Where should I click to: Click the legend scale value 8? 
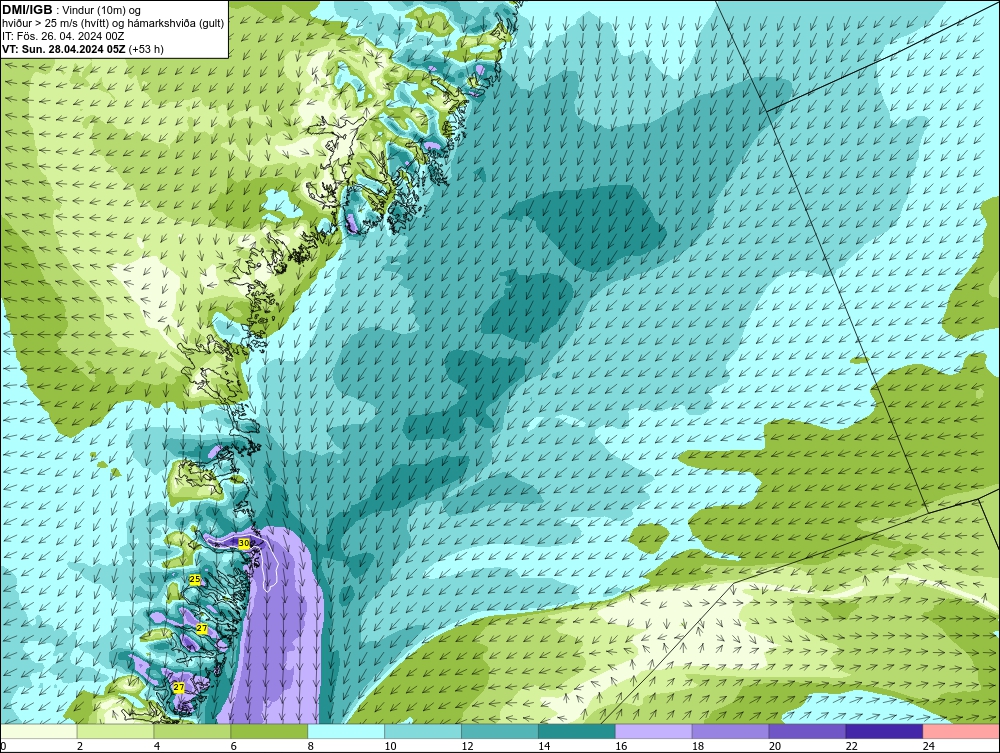[x=311, y=746]
